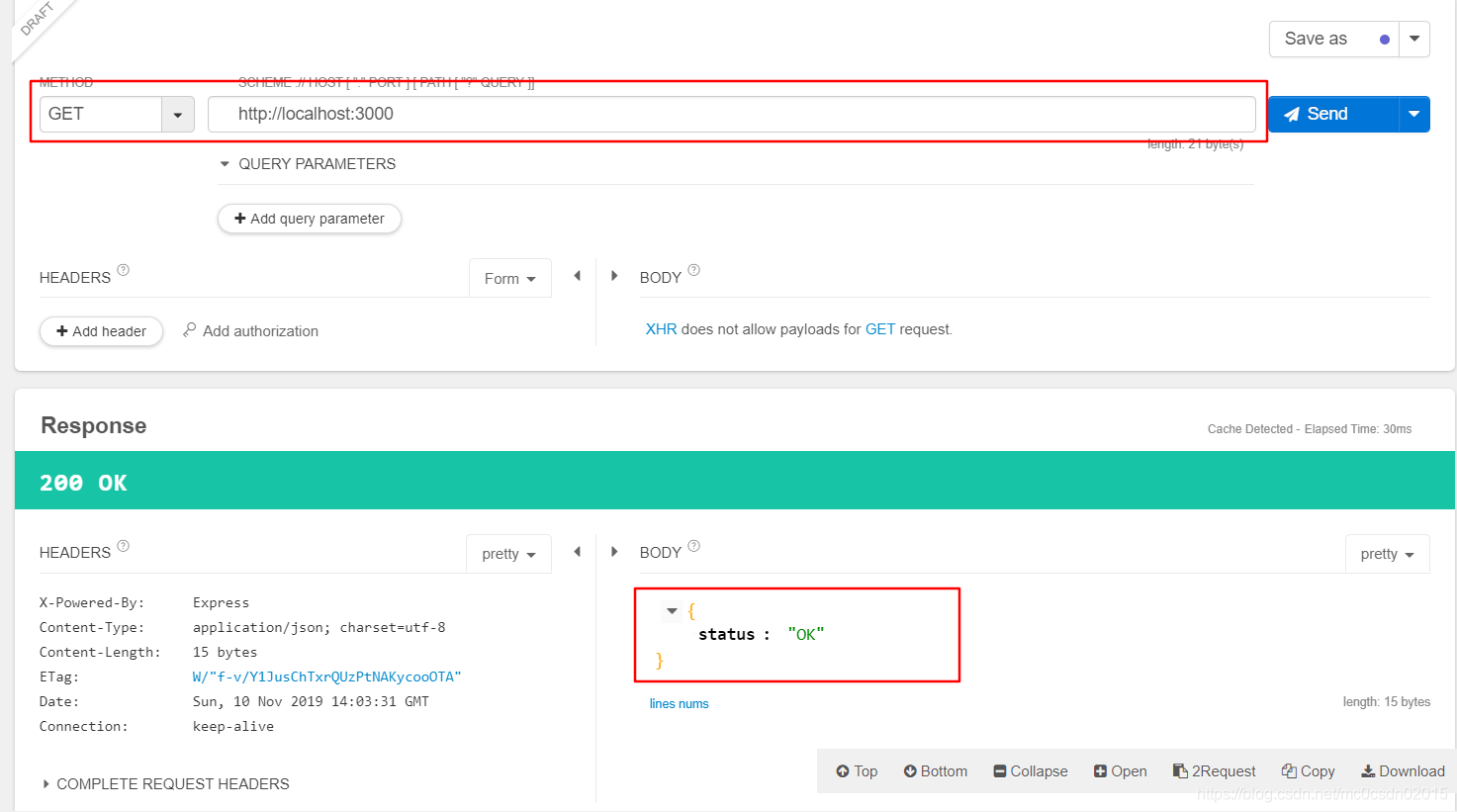1457x812 pixels.
Task: Open the GET link in body notice
Action: 880,329
